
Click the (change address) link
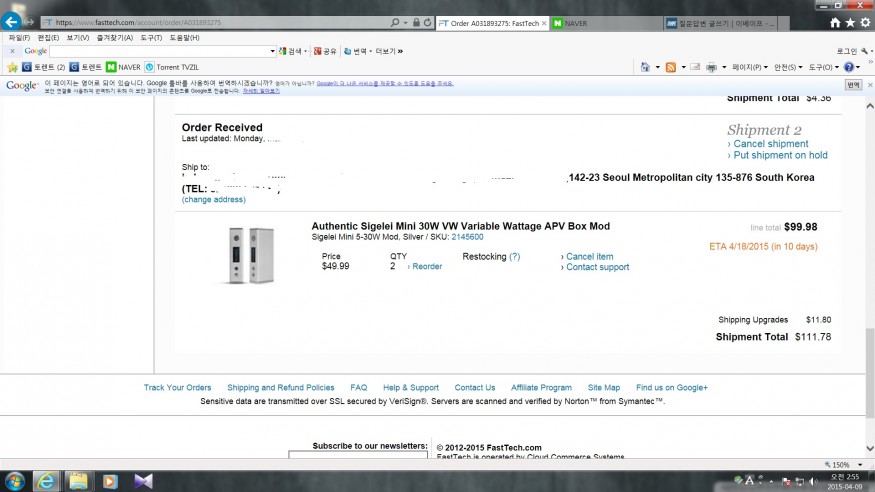tap(214, 199)
